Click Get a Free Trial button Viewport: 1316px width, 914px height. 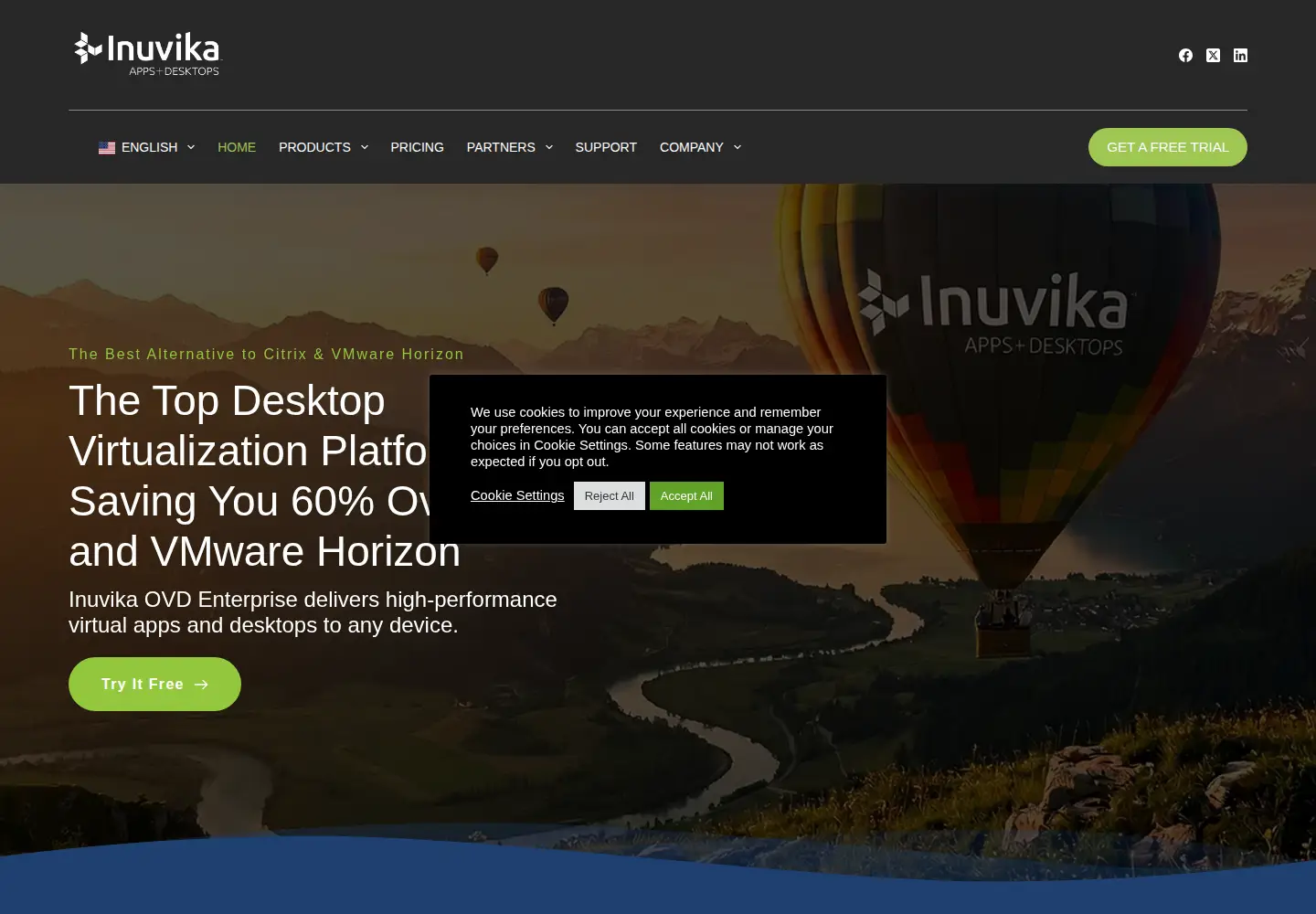pyautogui.click(x=1168, y=147)
